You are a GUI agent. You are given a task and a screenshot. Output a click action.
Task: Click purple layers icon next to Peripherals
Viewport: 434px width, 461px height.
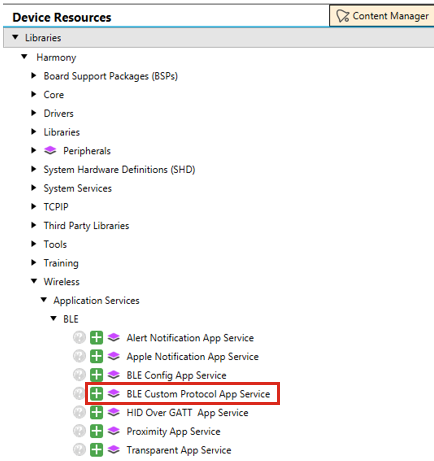pyautogui.click(x=50, y=150)
